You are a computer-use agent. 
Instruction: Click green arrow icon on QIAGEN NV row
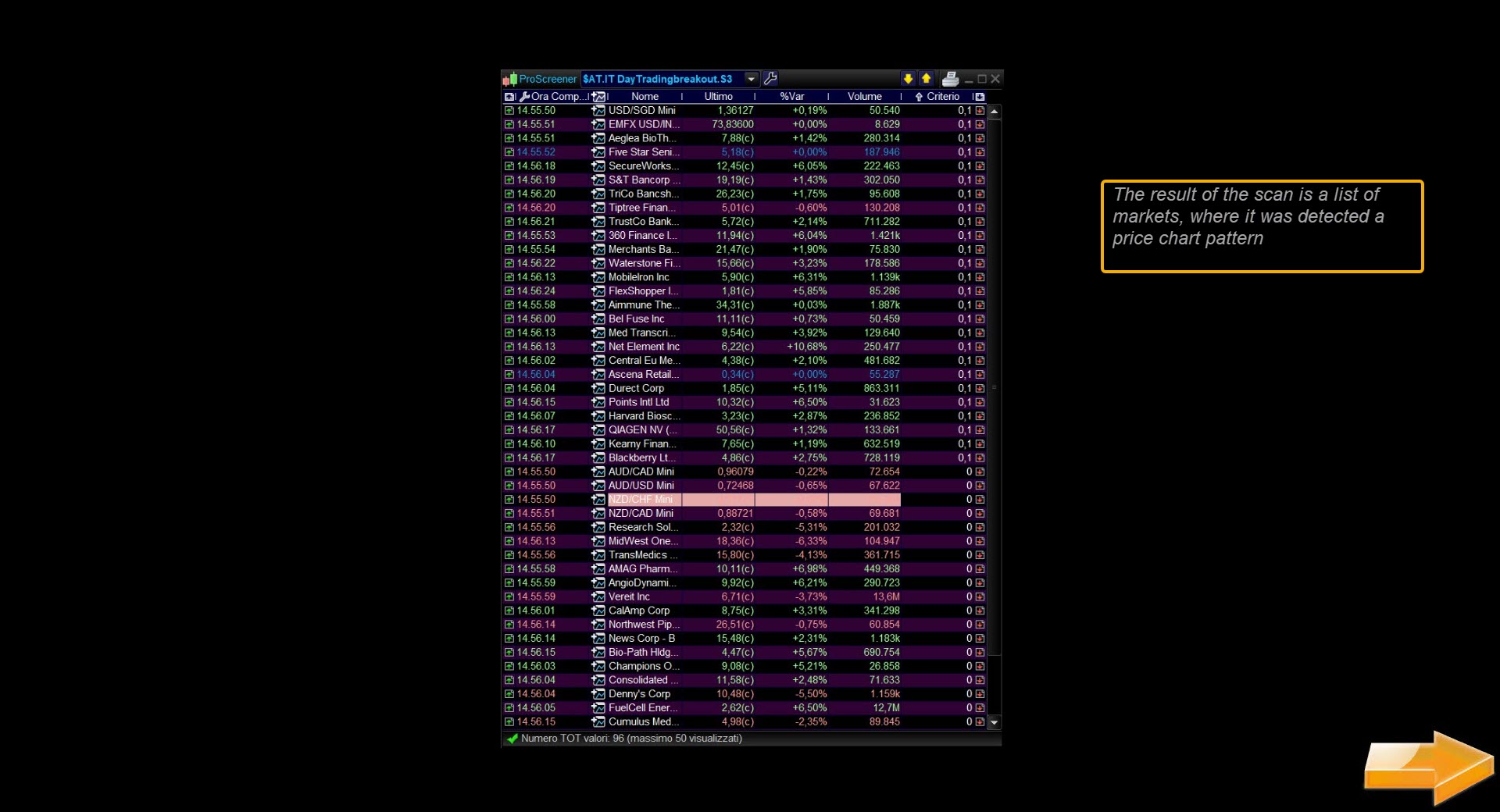(x=509, y=430)
